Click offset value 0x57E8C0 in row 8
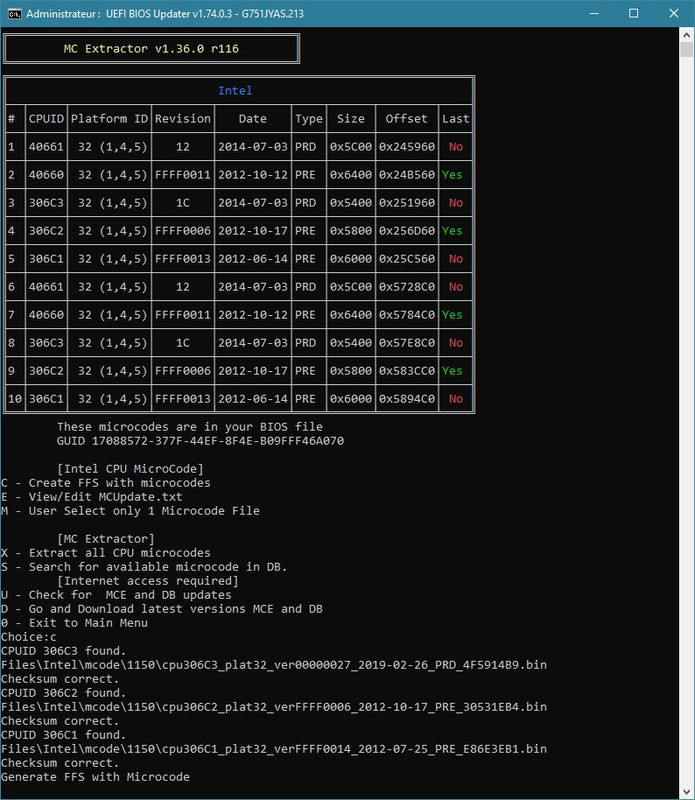 (407, 343)
